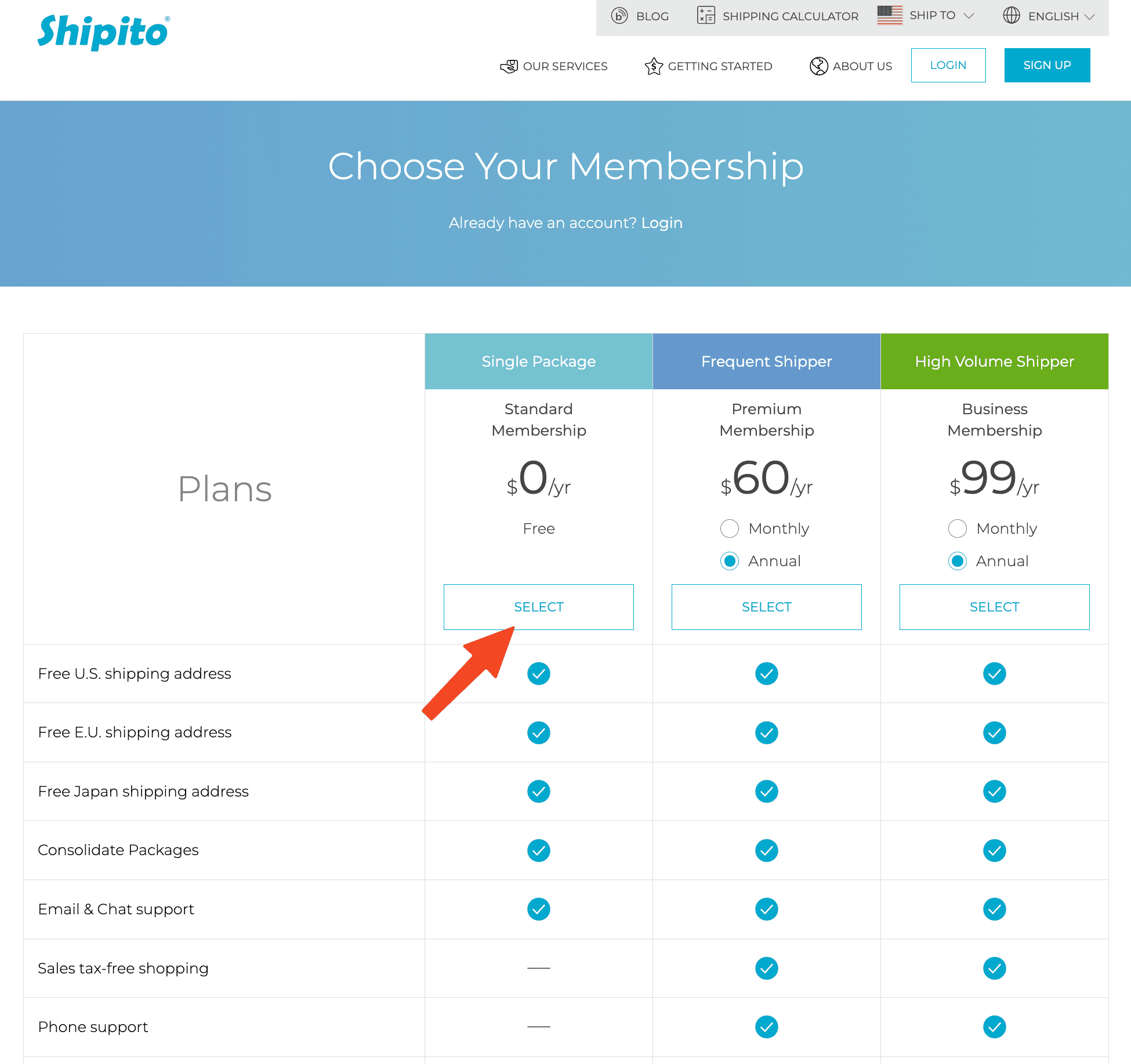The height and width of the screenshot is (1064, 1131).
Task: Expand the Ship To dropdown arrow
Action: 969,16
